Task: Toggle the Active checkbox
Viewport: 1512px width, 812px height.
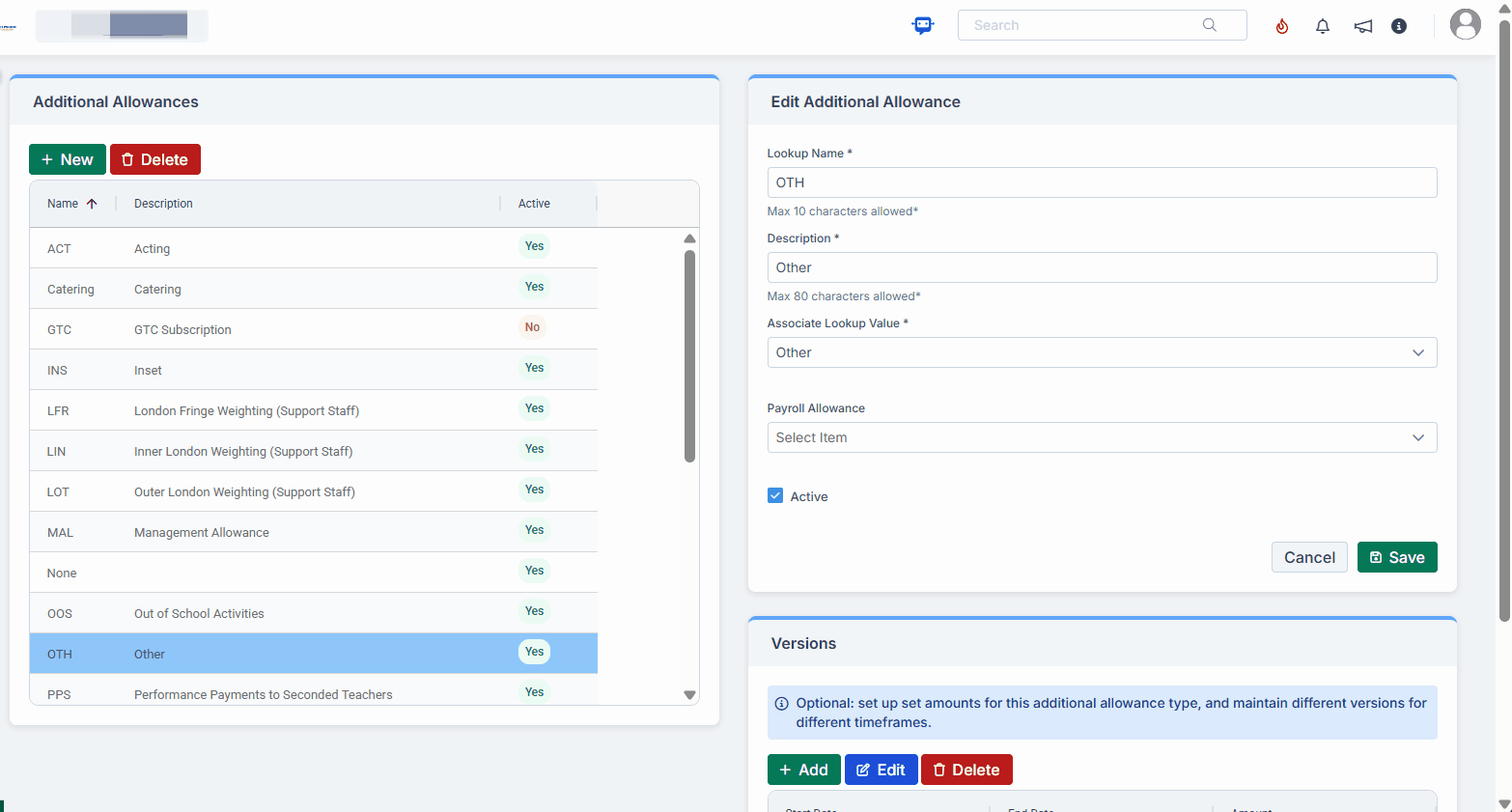Action: click(775, 495)
